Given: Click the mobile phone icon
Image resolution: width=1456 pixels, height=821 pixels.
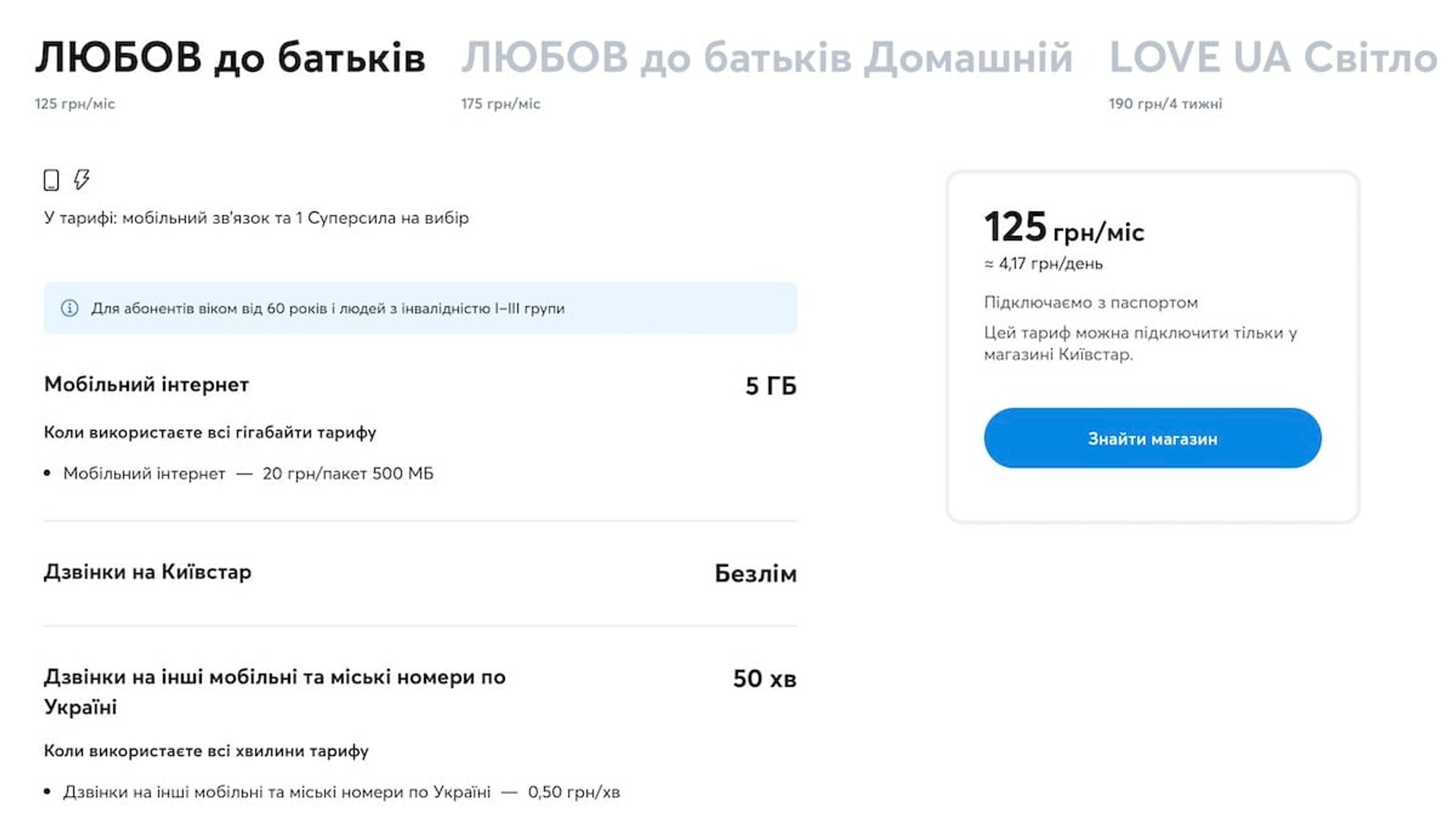Looking at the screenshot, I should [51, 180].
